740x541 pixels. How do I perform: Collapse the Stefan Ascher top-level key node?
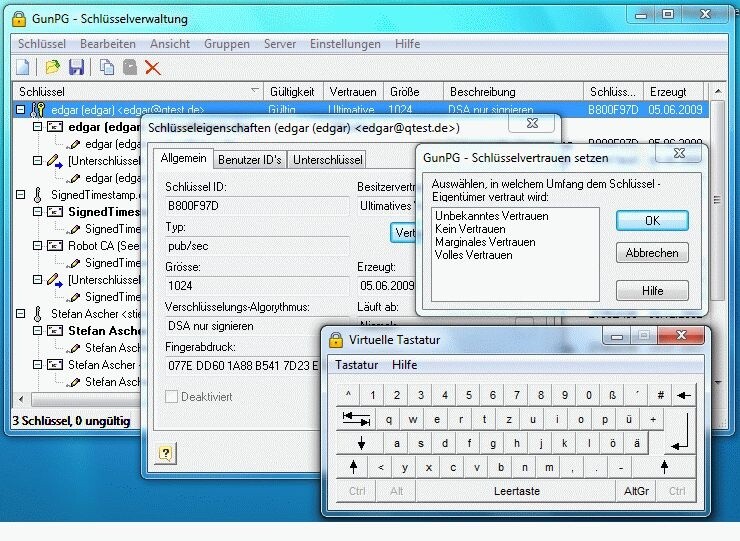click(20, 313)
